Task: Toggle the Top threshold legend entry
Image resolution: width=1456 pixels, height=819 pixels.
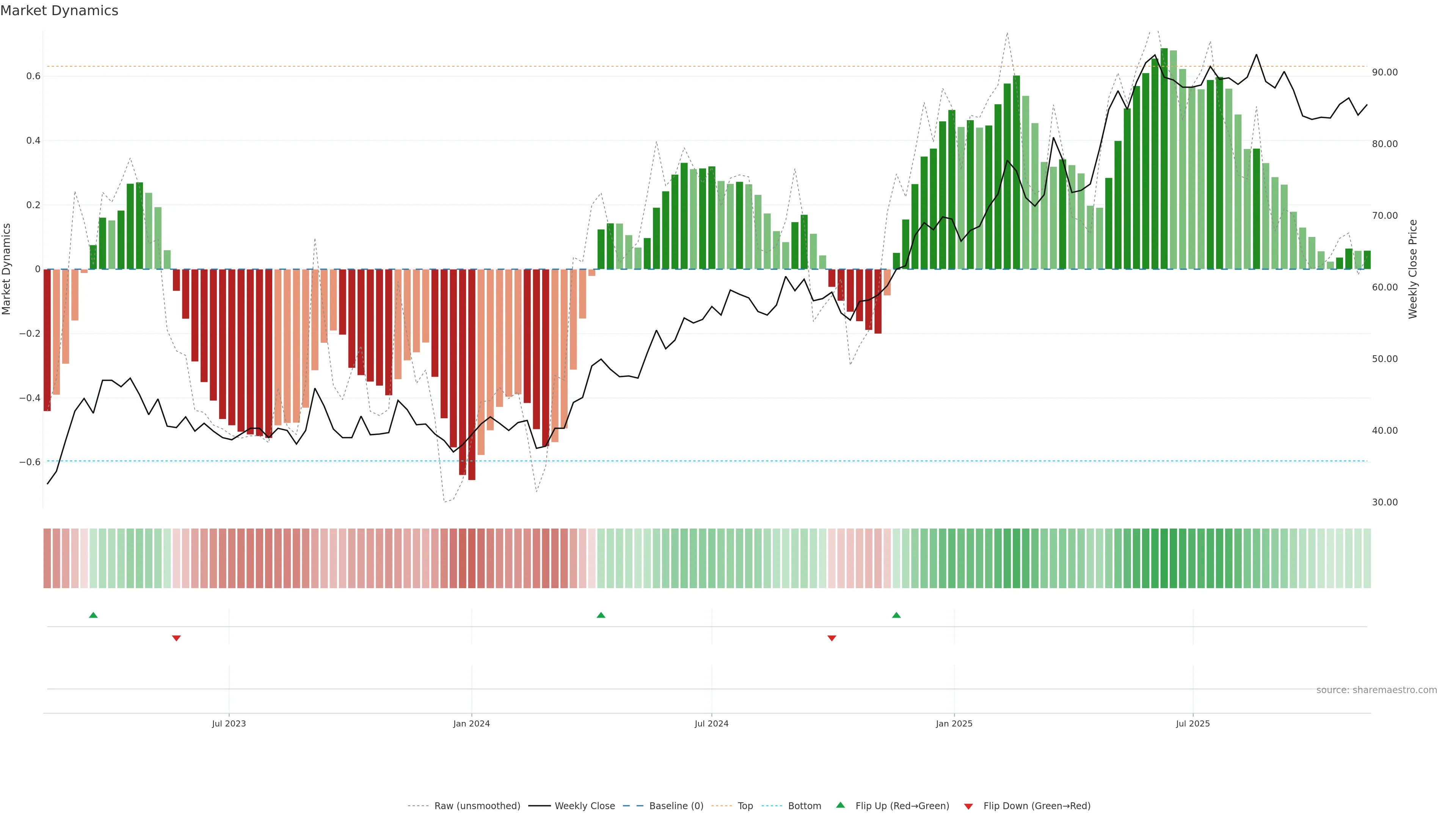Action: [x=745, y=806]
